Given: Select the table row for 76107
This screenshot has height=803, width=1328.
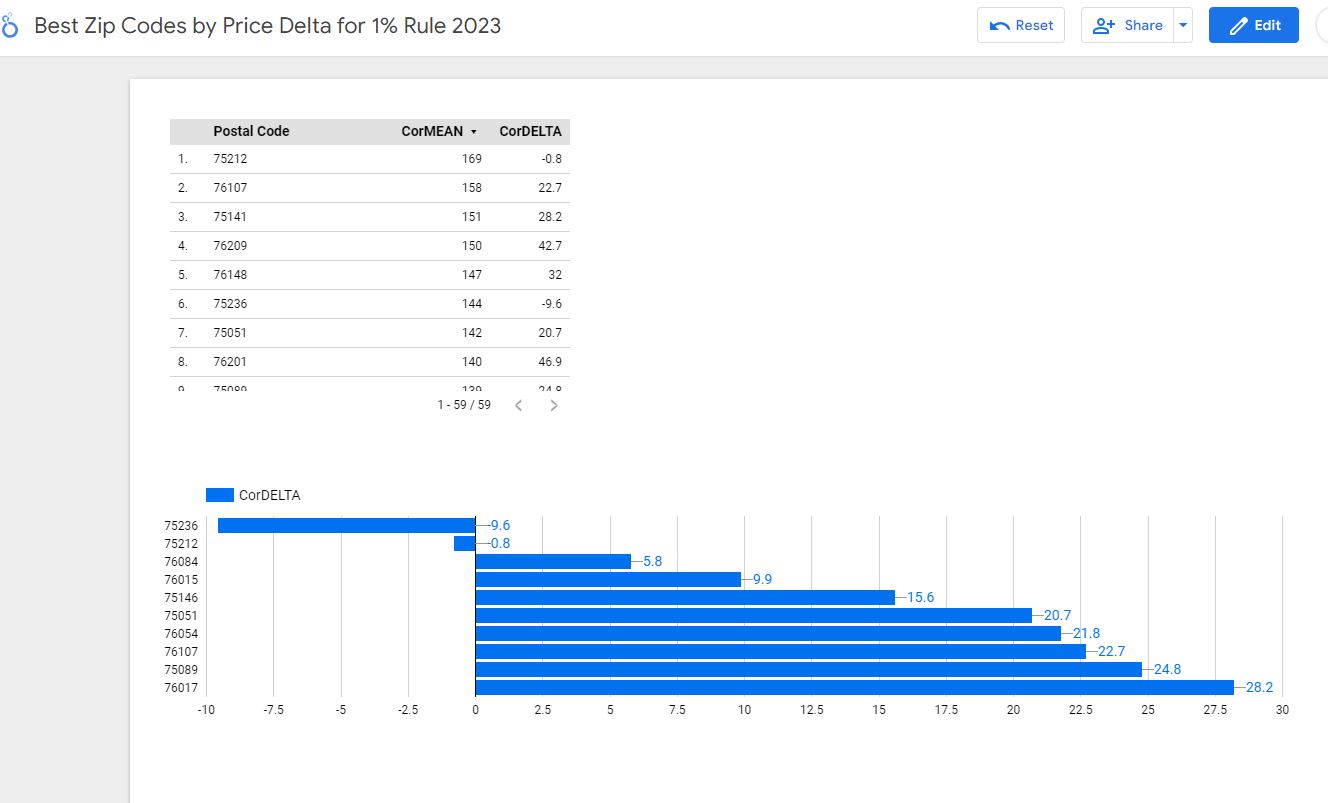Looking at the screenshot, I should (x=369, y=188).
